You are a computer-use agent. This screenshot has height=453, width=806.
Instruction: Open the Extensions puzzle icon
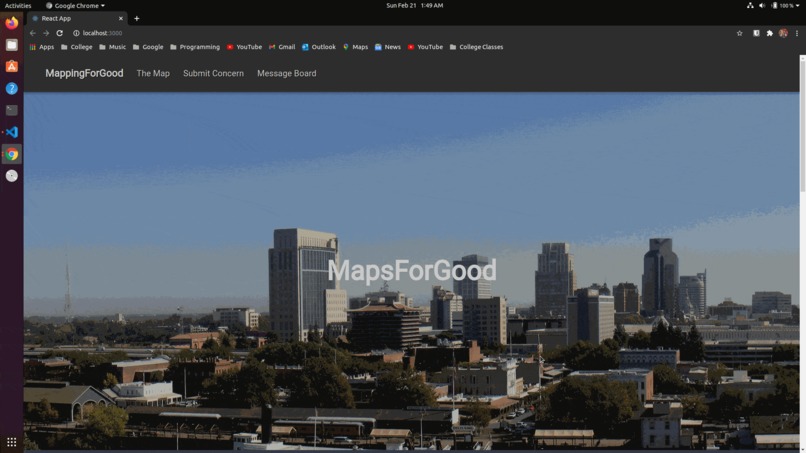770,33
